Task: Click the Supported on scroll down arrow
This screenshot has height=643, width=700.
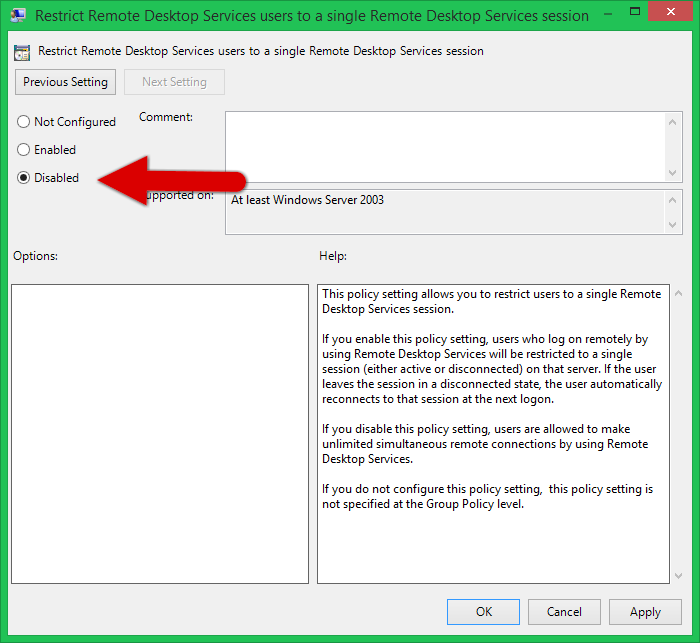Action: tap(674, 225)
